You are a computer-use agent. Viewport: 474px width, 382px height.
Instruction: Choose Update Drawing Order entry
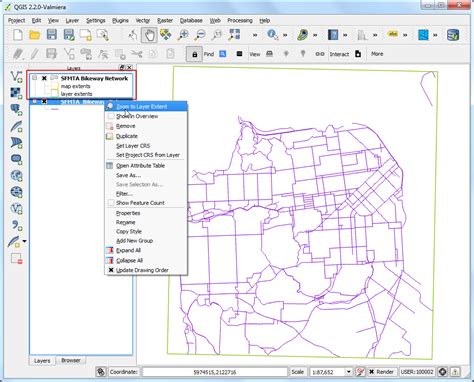click(x=142, y=270)
